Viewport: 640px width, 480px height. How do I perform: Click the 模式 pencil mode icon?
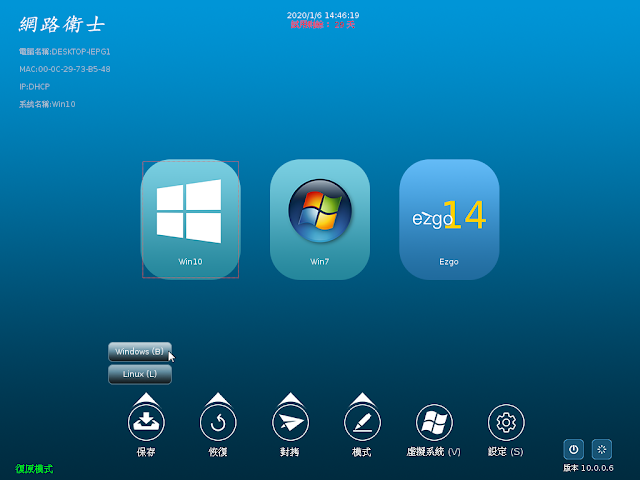click(362, 422)
